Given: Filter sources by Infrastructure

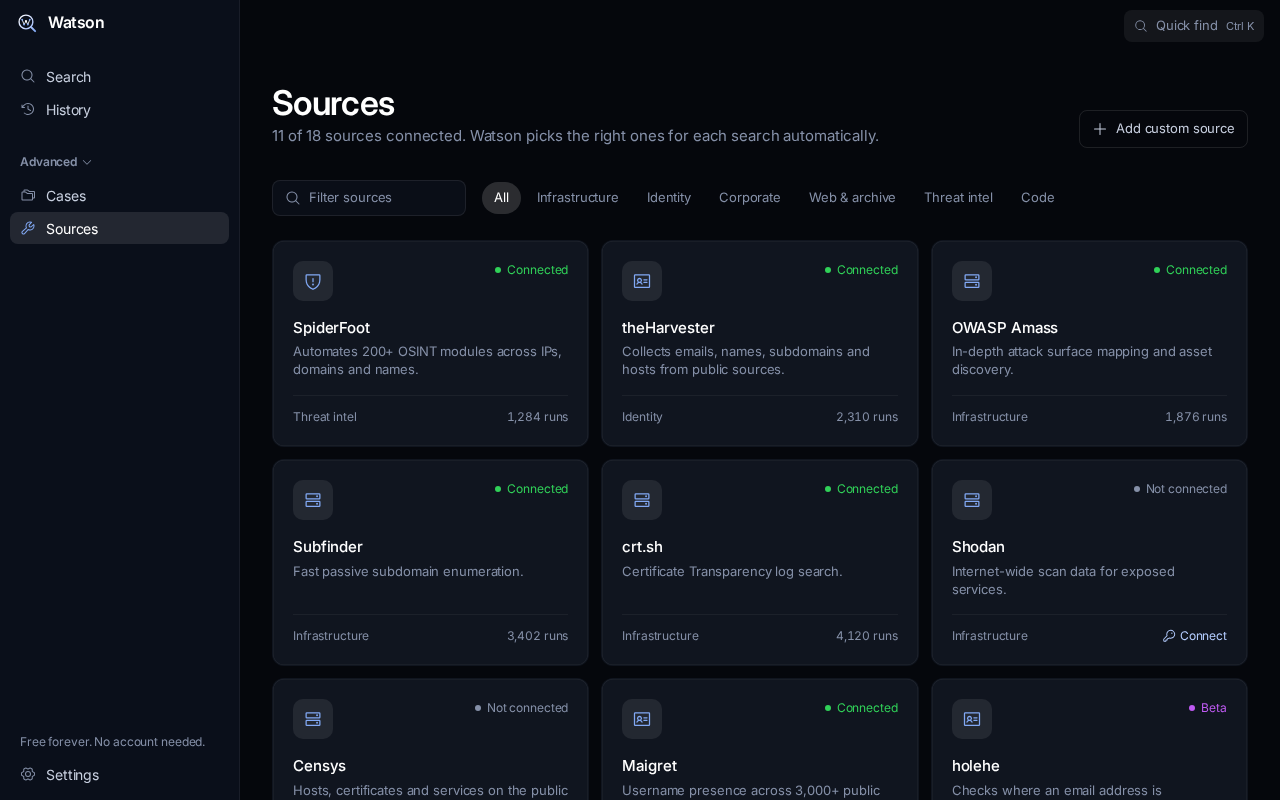Looking at the screenshot, I should pos(578,198).
